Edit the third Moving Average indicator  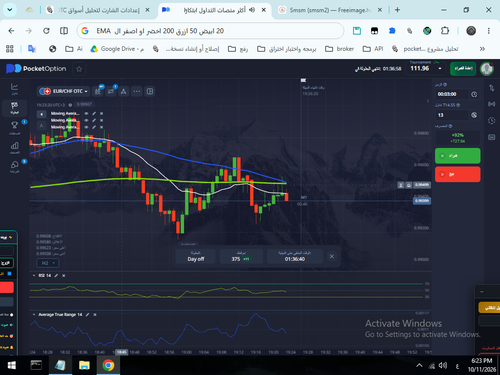pos(94,127)
